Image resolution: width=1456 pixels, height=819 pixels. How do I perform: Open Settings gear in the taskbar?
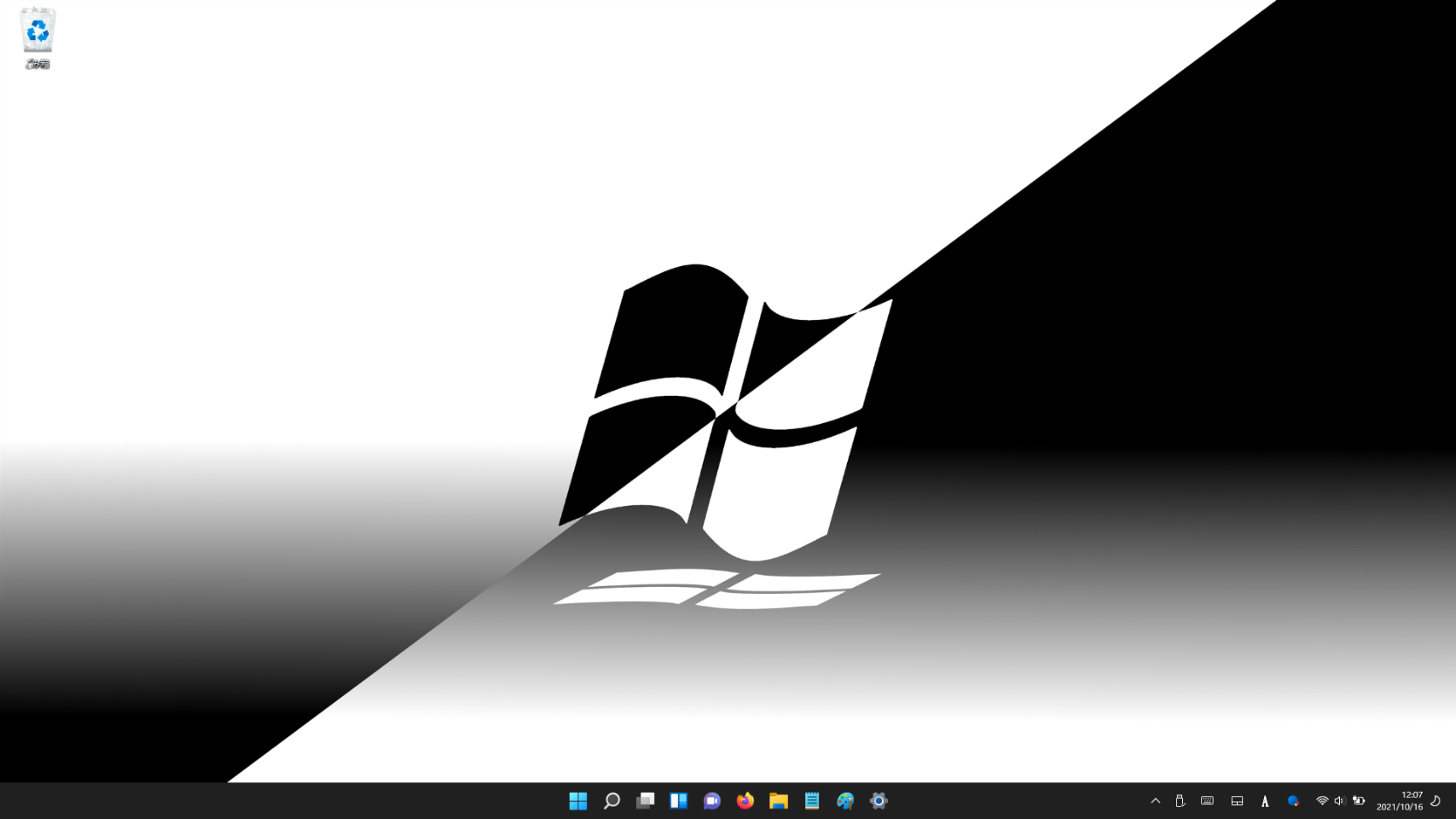pos(879,801)
